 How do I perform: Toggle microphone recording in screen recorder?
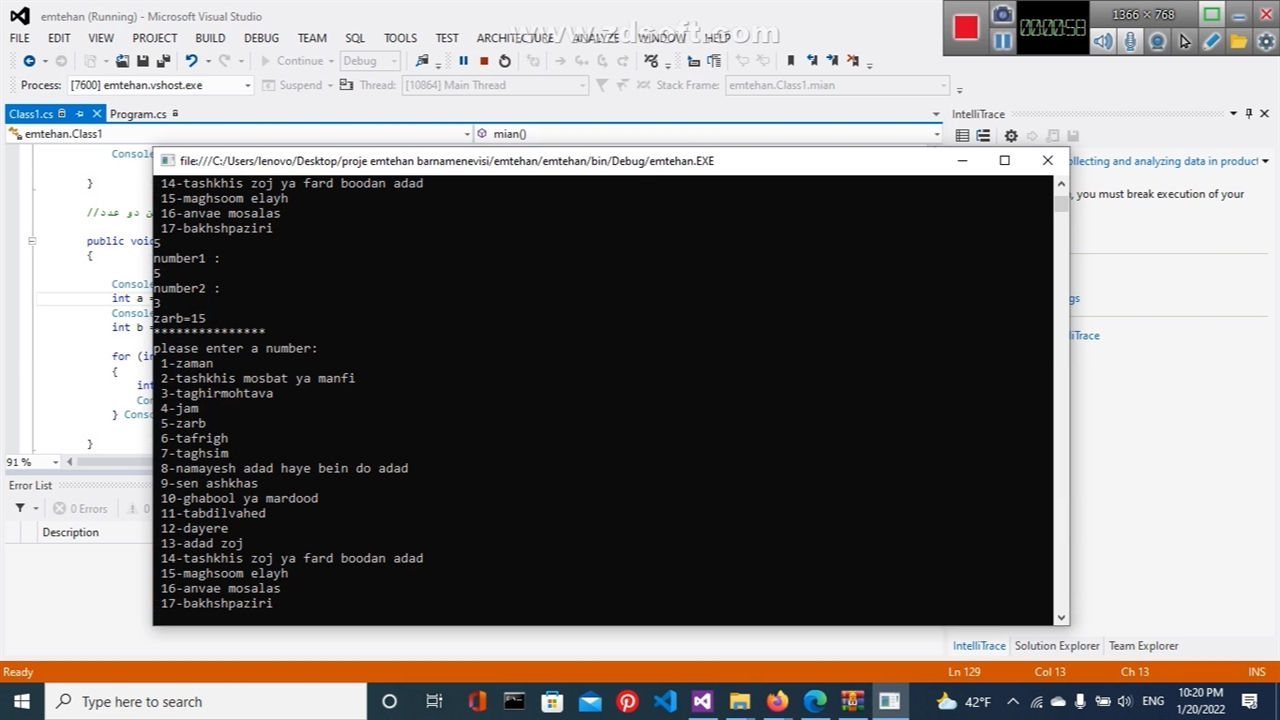tap(1130, 41)
